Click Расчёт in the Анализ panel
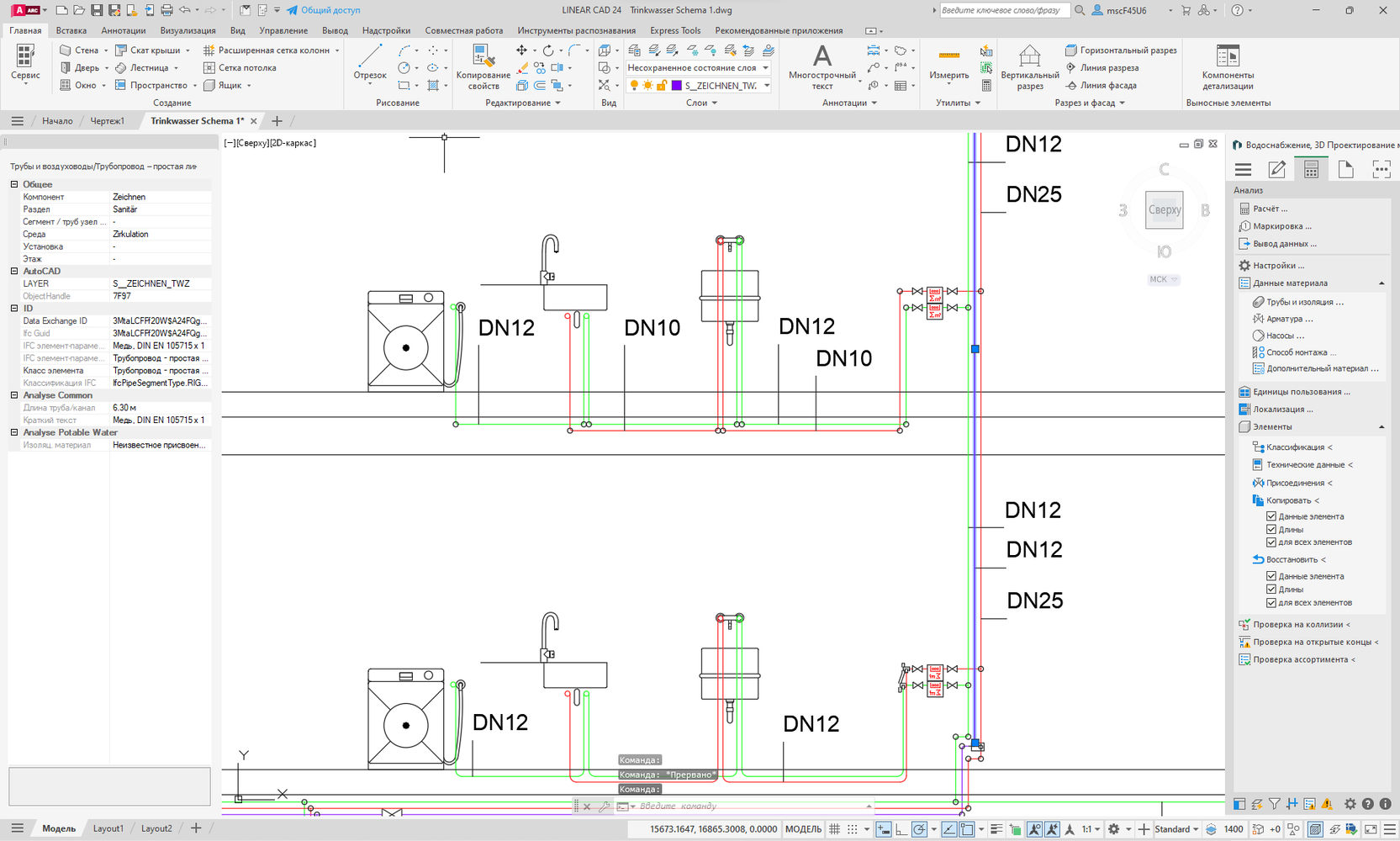 click(1270, 209)
